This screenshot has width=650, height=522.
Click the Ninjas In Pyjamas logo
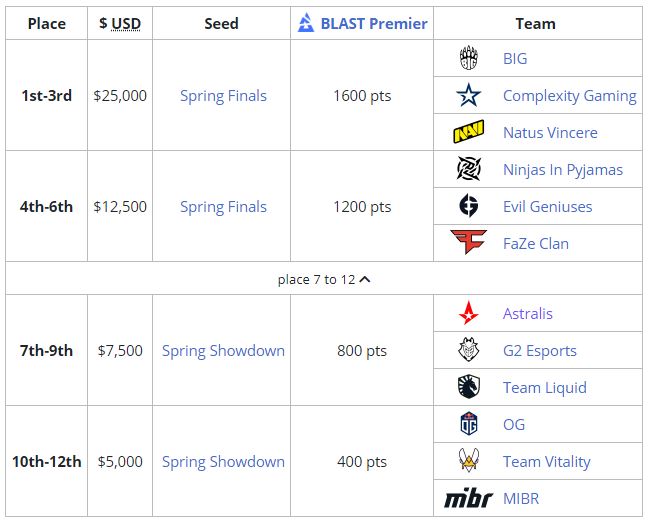[468, 170]
